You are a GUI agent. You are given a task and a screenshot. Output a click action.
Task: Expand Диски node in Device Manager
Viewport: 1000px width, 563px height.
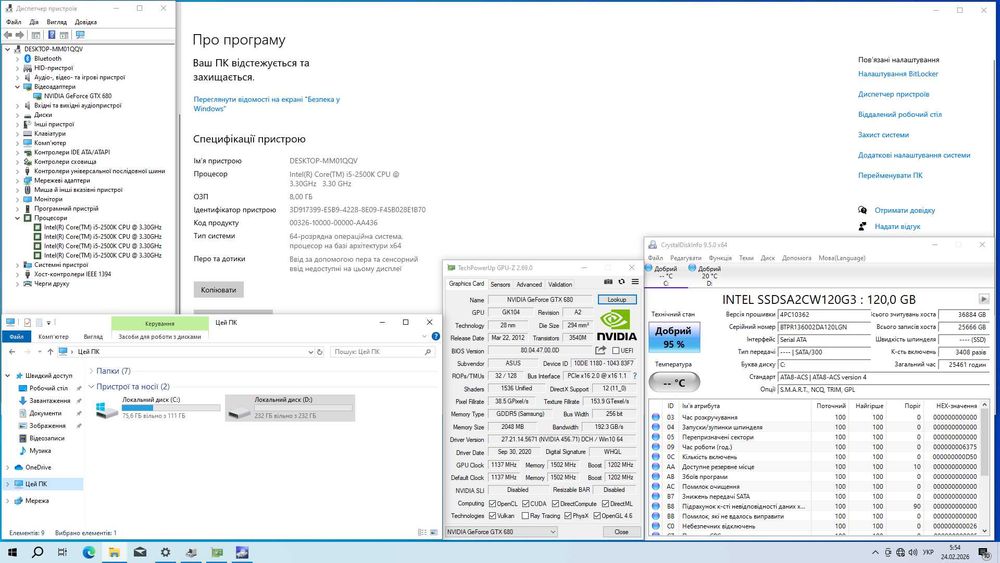point(18,115)
